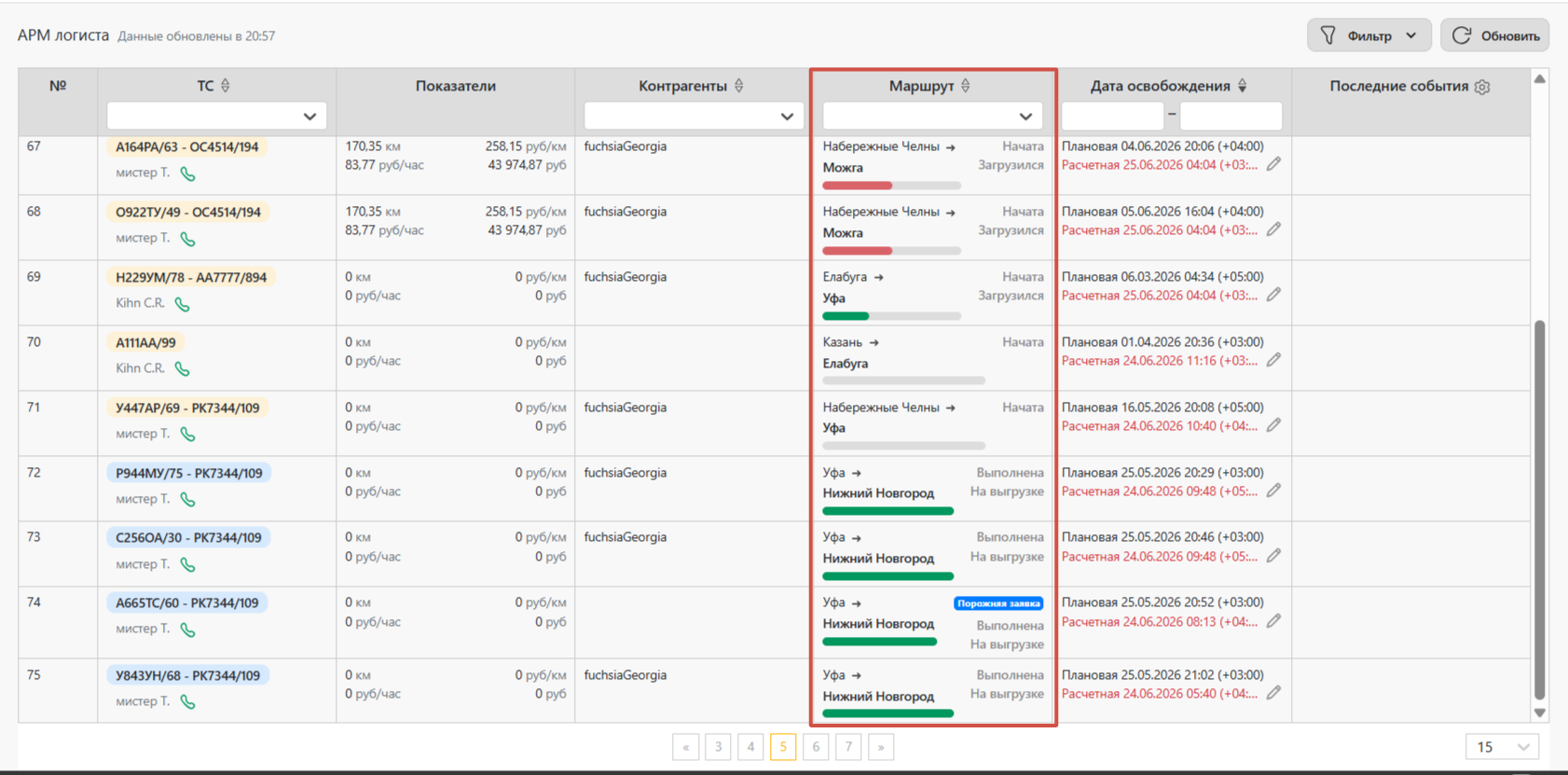Click red route progress bar in row 67
The image size is (1568, 775).
click(891, 186)
